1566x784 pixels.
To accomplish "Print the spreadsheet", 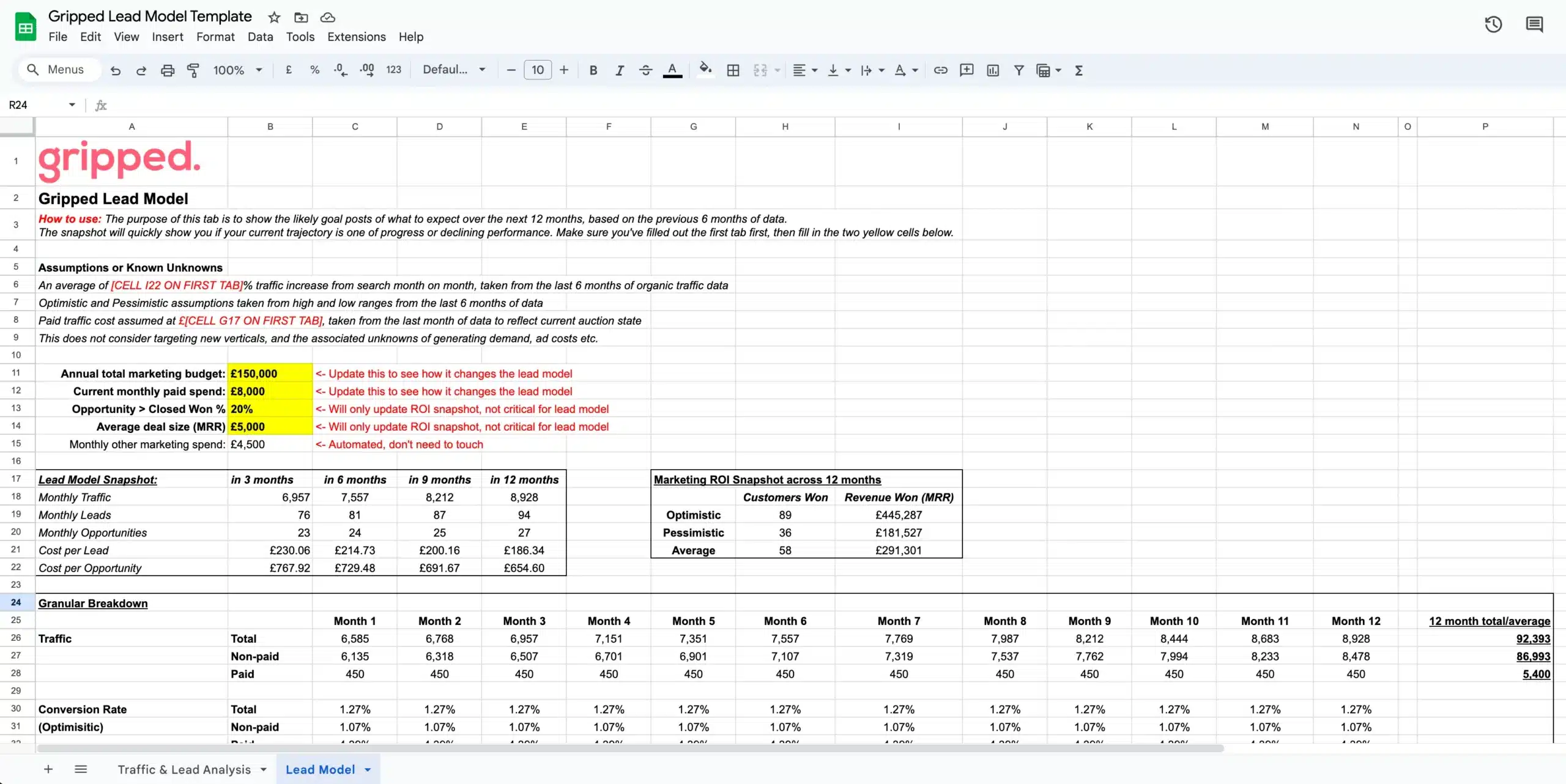I will point(167,70).
